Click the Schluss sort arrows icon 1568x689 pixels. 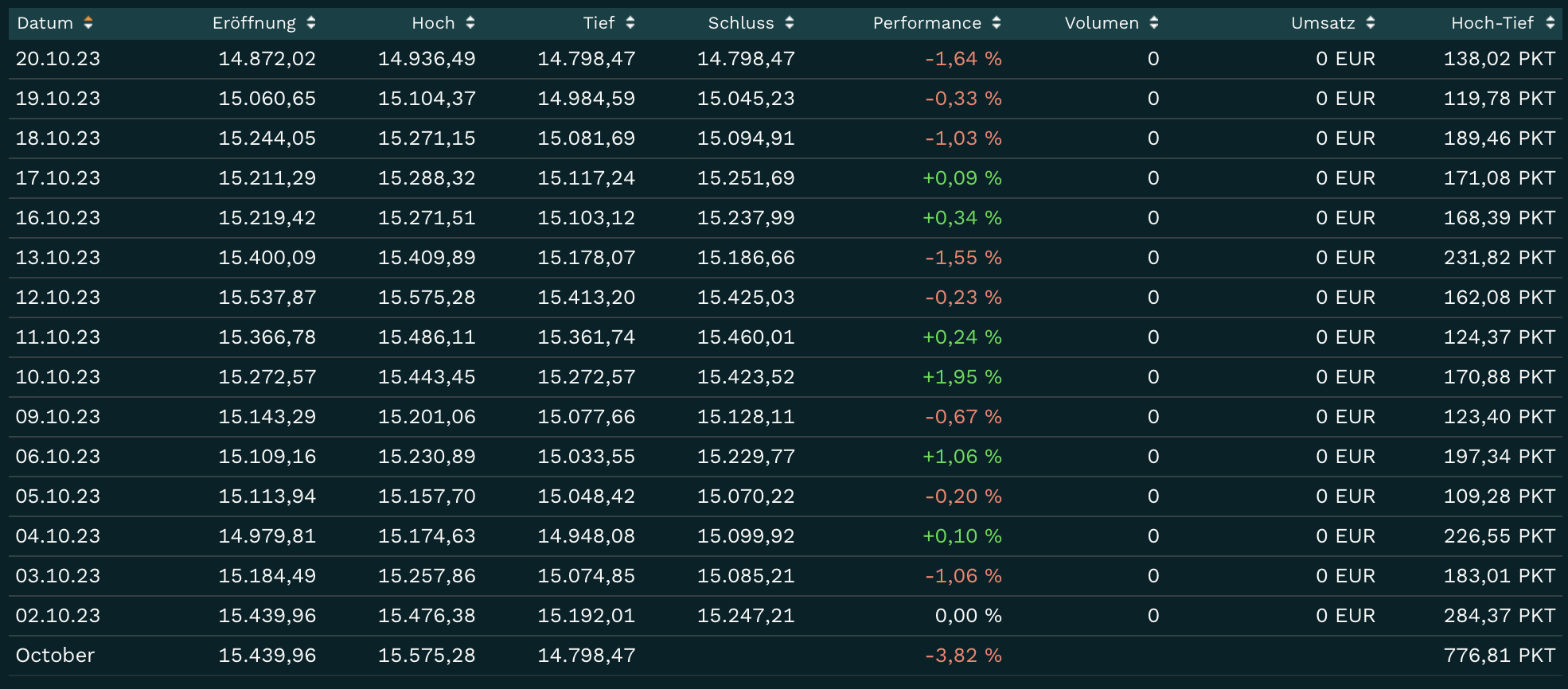pyautogui.click(x=790, y=23)
